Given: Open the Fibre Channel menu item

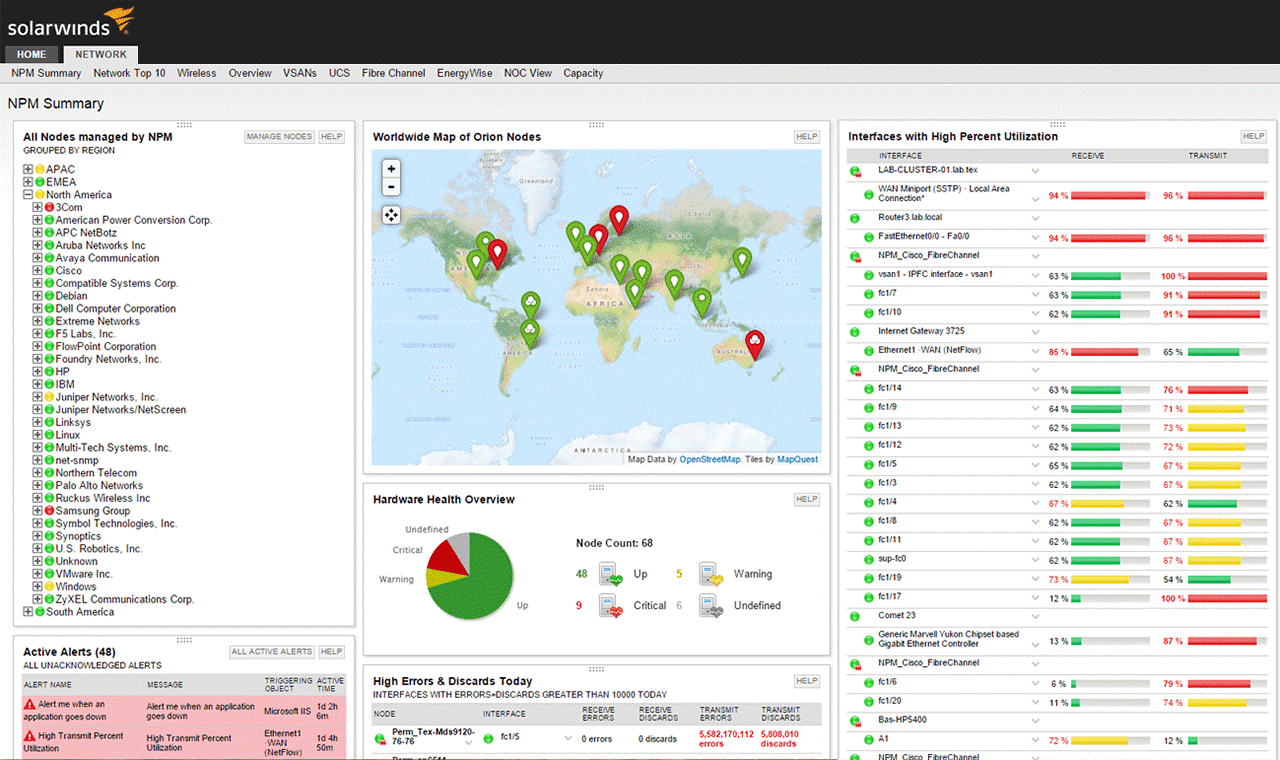Looking at the screenshot, I should 393,73.
